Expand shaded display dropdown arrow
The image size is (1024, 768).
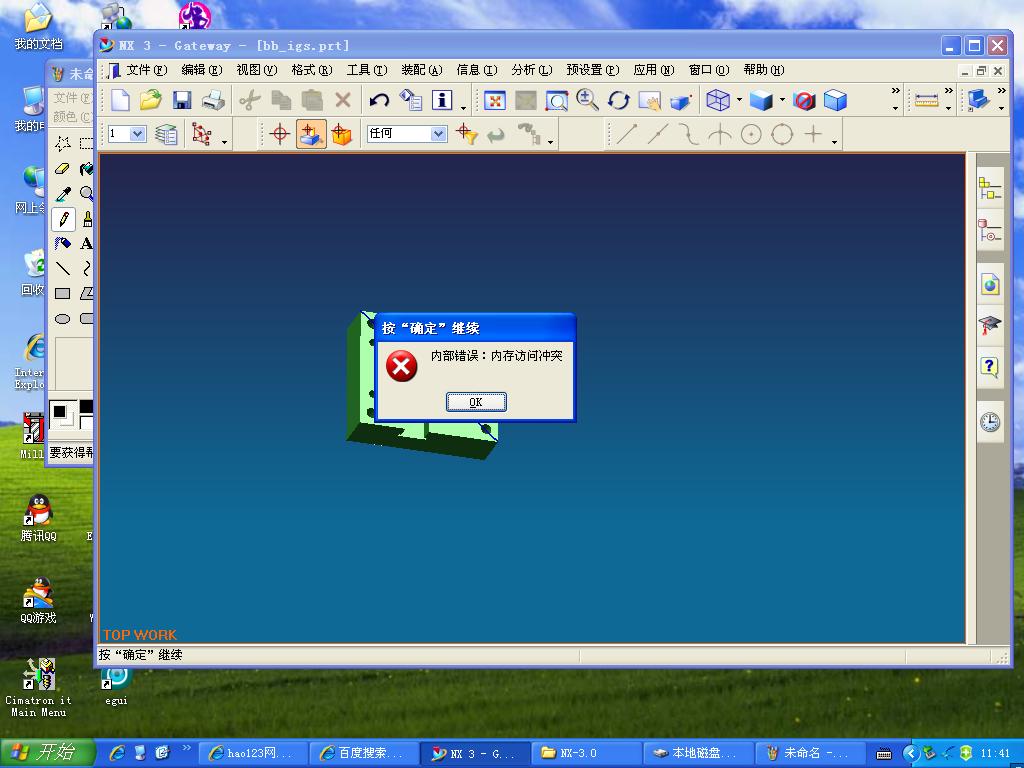click(782, 100)
